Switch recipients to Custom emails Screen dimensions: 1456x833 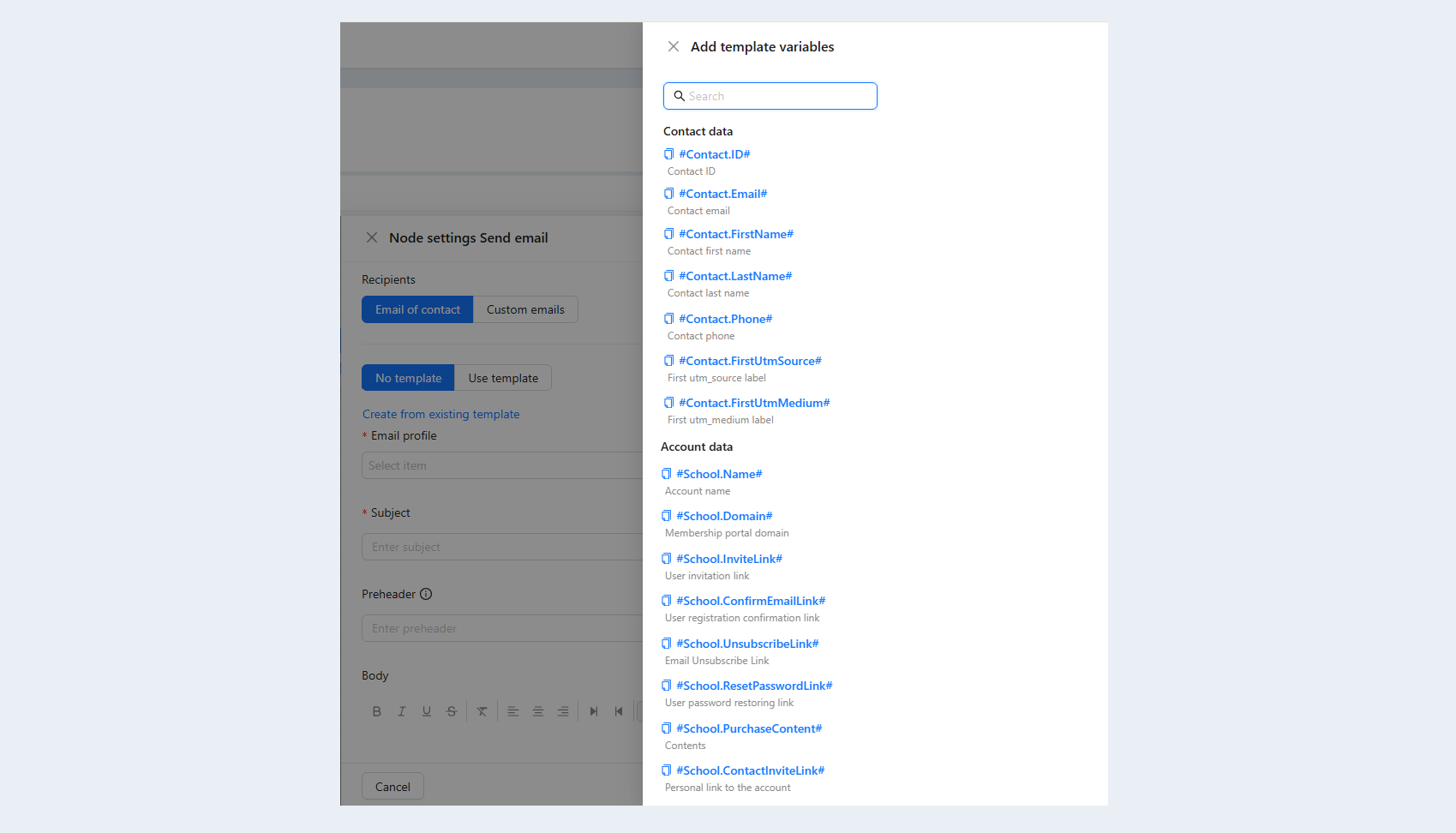pos(525,309)
